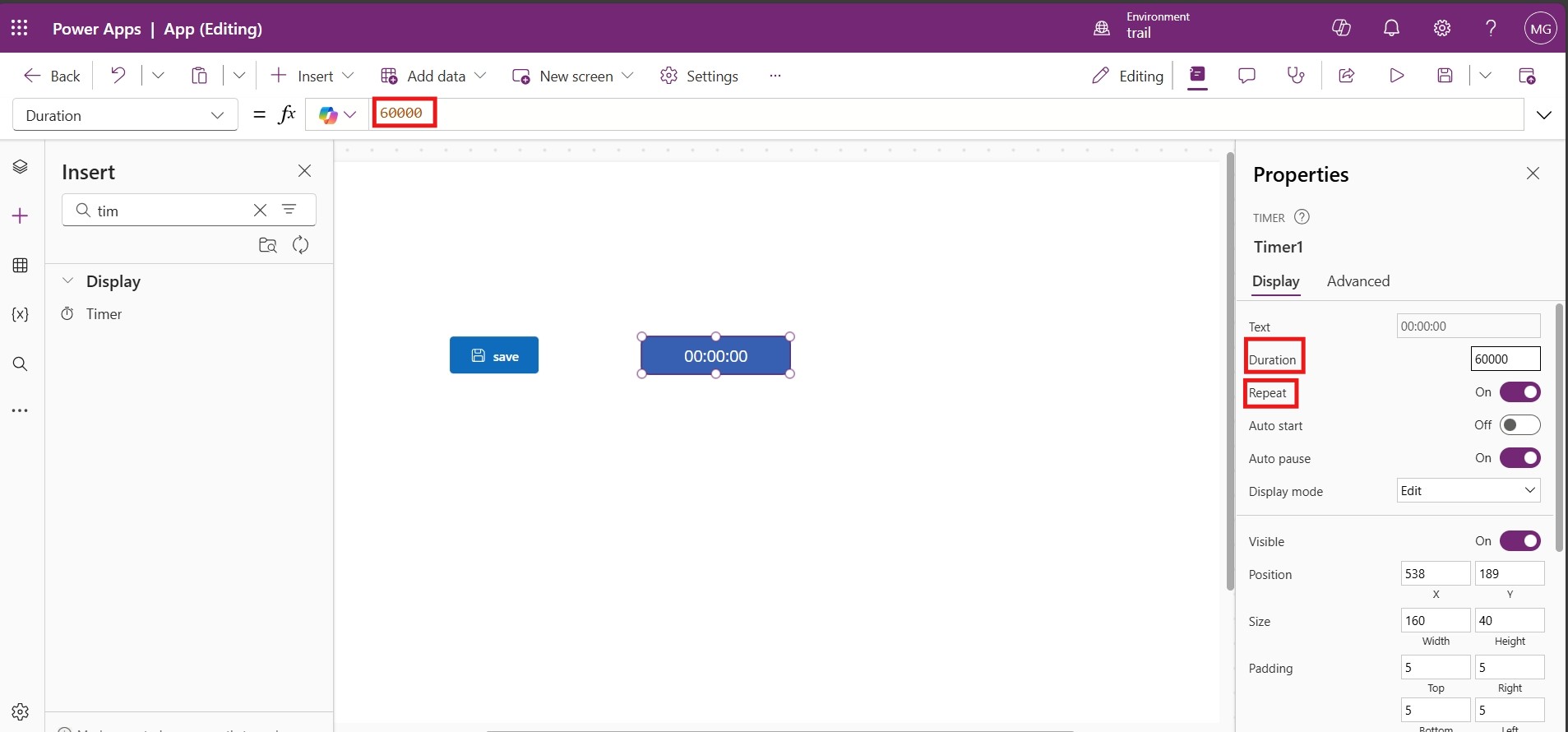Open the Tree view layers icon
The width and height of the screenshot is (1568, 732).
21,167
